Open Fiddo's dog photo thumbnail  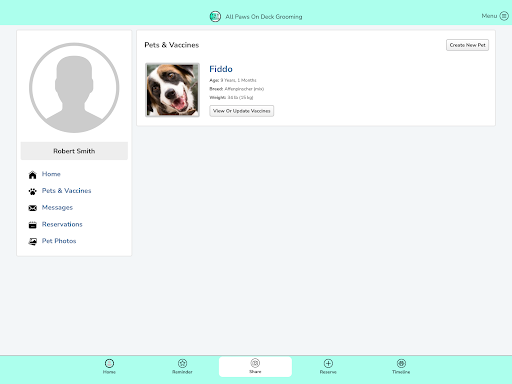point(172,90)
